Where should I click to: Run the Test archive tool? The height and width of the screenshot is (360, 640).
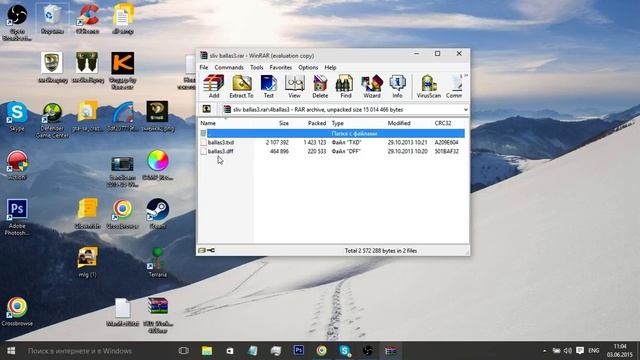(269, 87)
